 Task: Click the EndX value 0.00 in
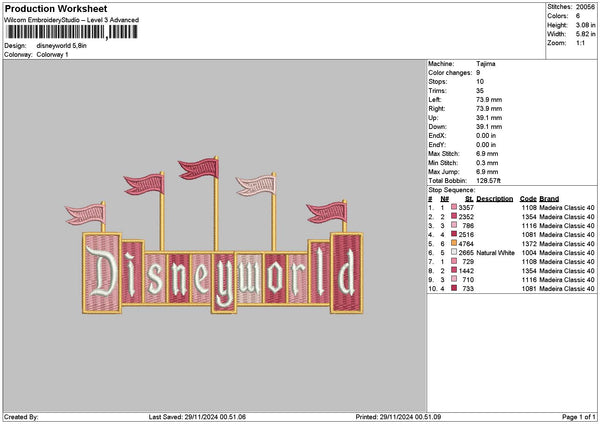pyautogui.click(x=486, y=135)
